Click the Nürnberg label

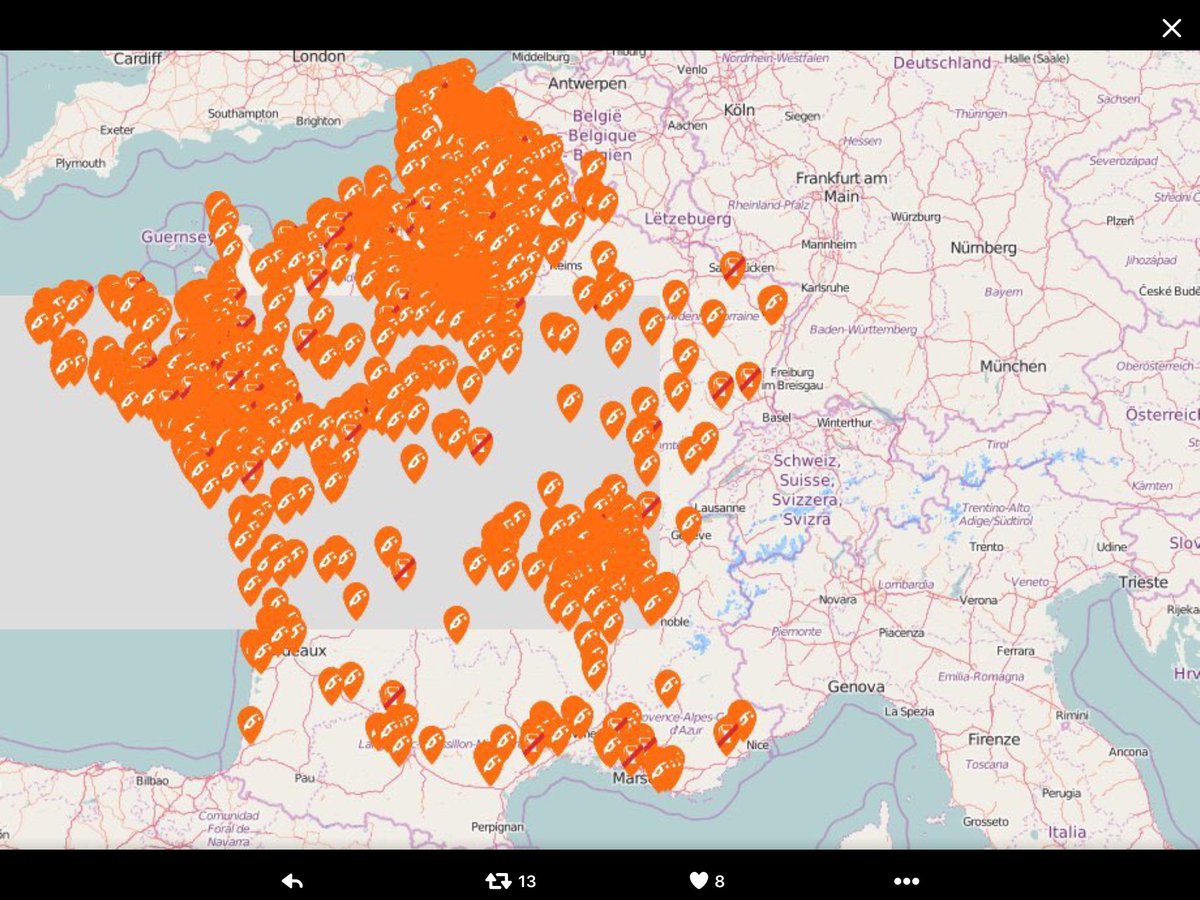click(x=983, y=247)
